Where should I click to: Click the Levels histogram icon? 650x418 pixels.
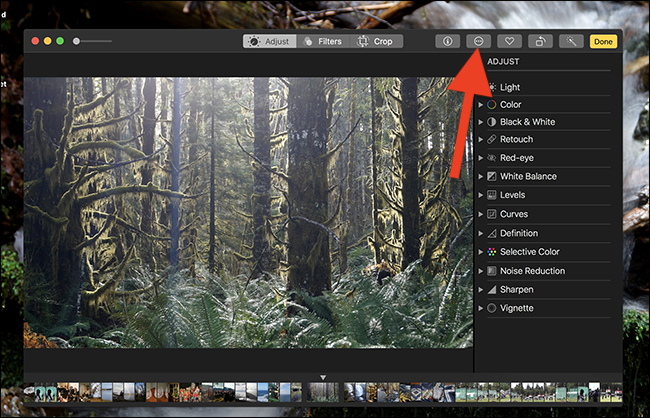pyautogui.click(x=492, y=195)
